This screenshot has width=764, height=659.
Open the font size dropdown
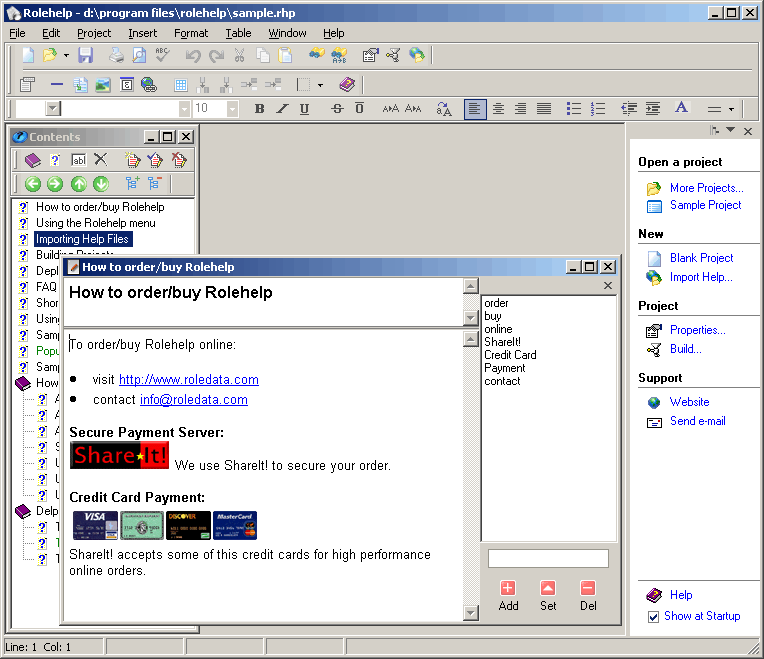point(232,109)
